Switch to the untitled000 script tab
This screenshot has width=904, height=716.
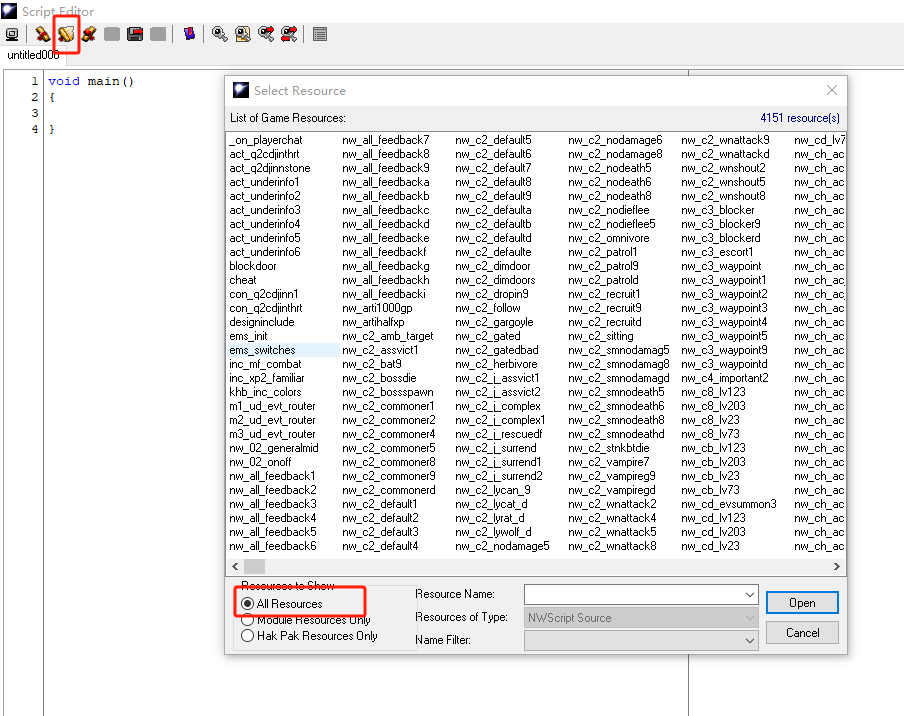click(33, 55)
